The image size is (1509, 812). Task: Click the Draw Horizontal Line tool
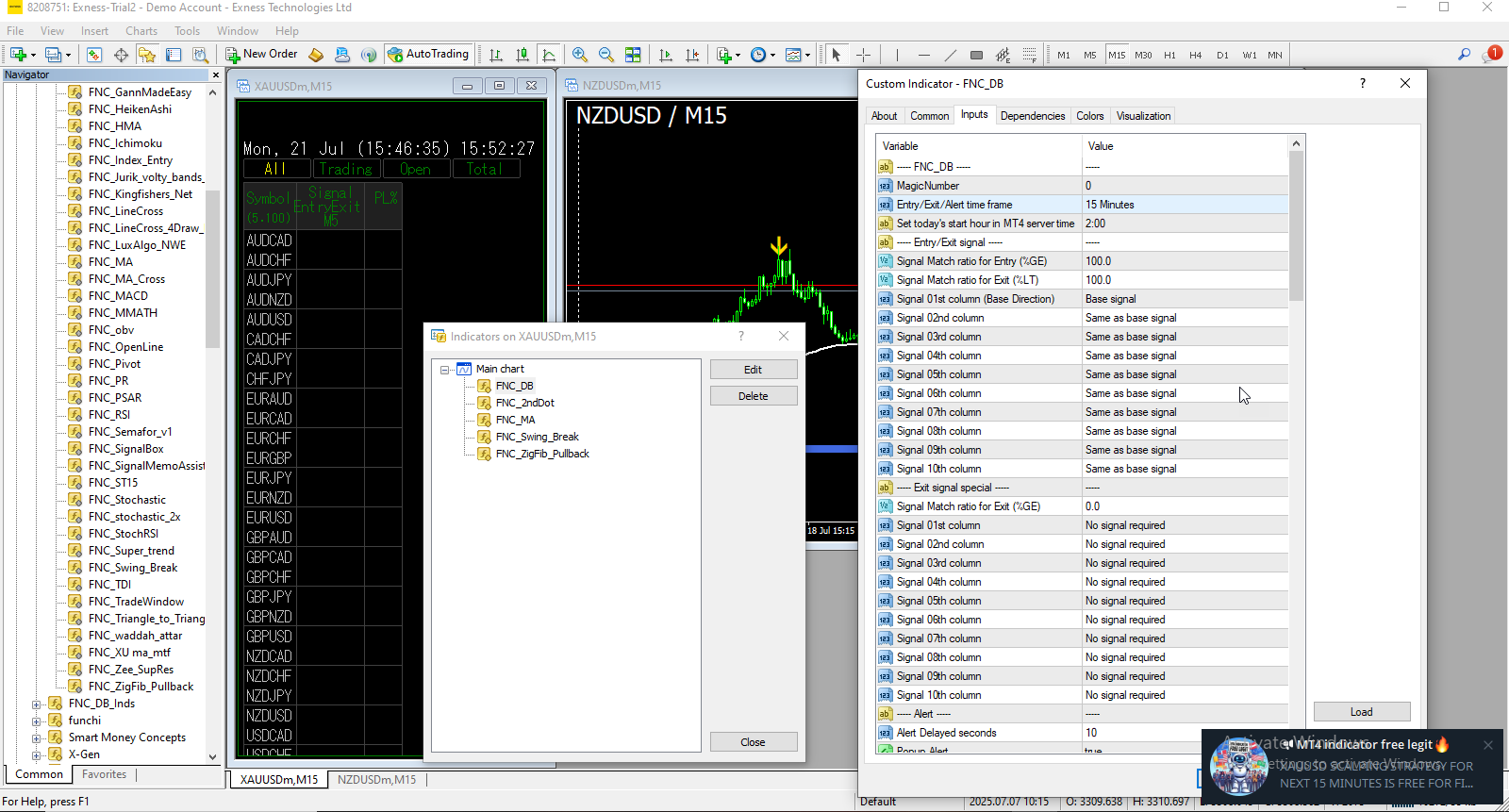tap(923, 55)
